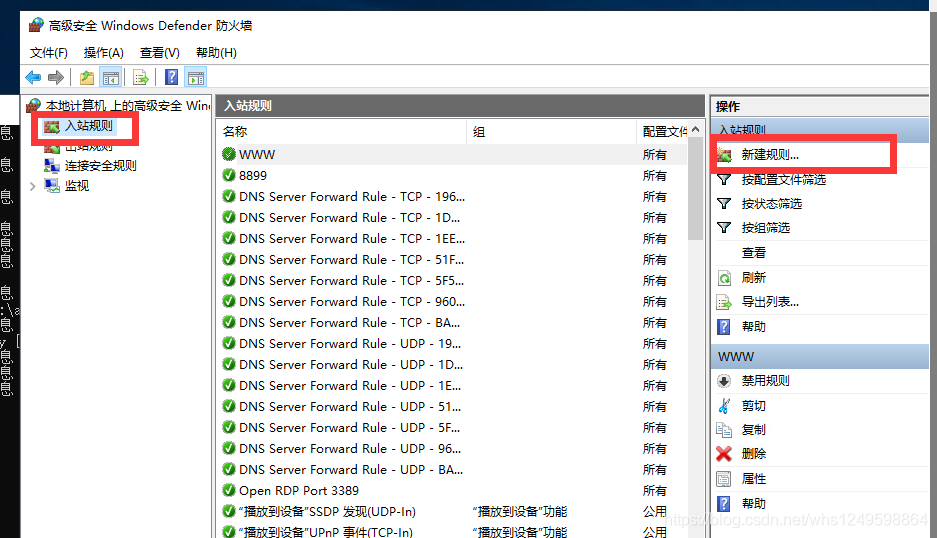Sort by the 组 column header
Screen dimensions: 937x538
pyautogui.click(x=552, y=132)
